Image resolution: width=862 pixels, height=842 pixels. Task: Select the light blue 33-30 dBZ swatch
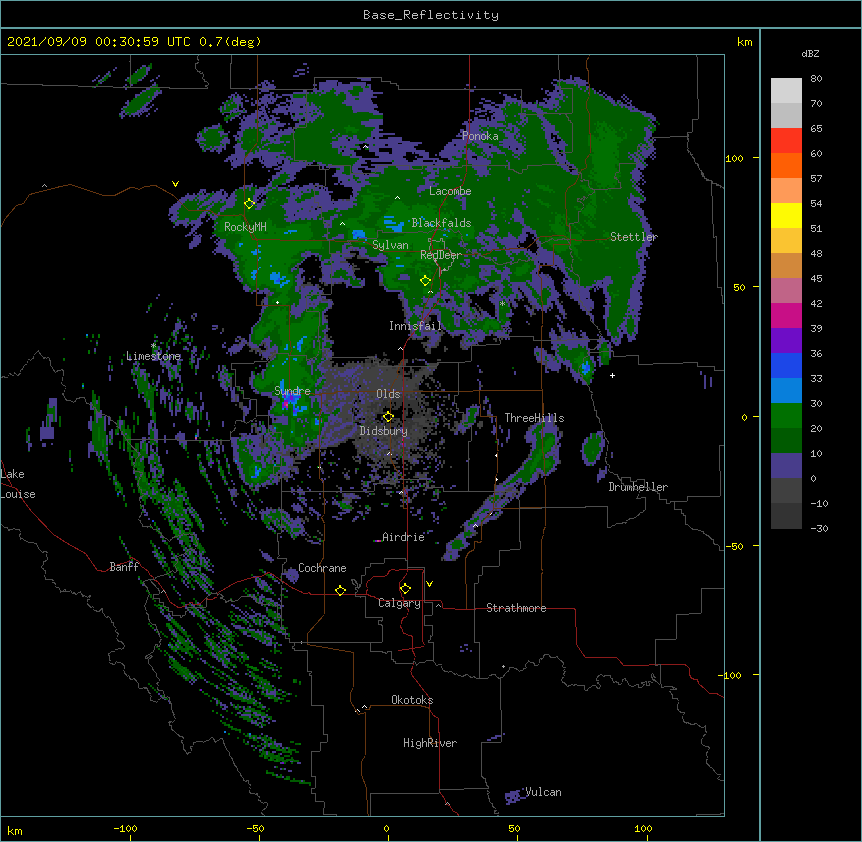click(x=786, y=391)
